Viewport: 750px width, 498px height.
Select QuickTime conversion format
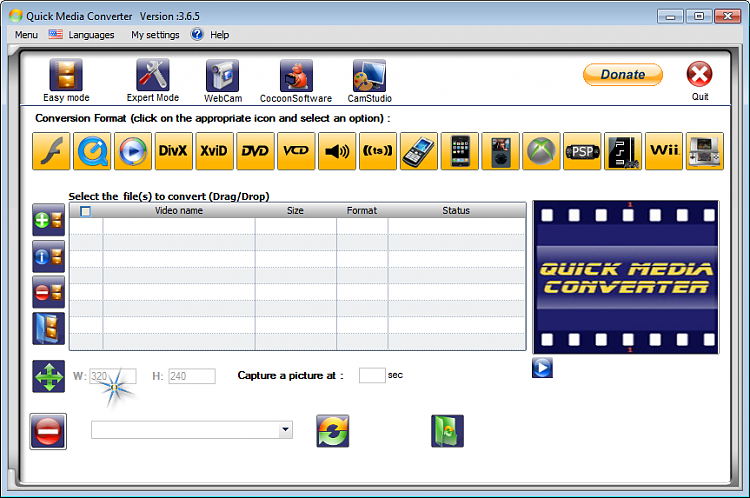[x=92, y=151]
